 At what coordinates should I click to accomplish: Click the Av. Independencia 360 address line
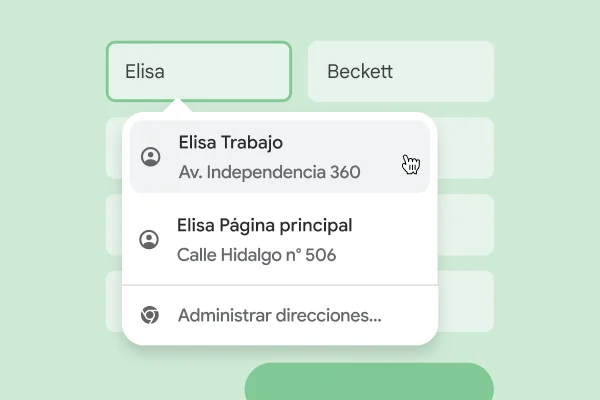tap(269, 172)
